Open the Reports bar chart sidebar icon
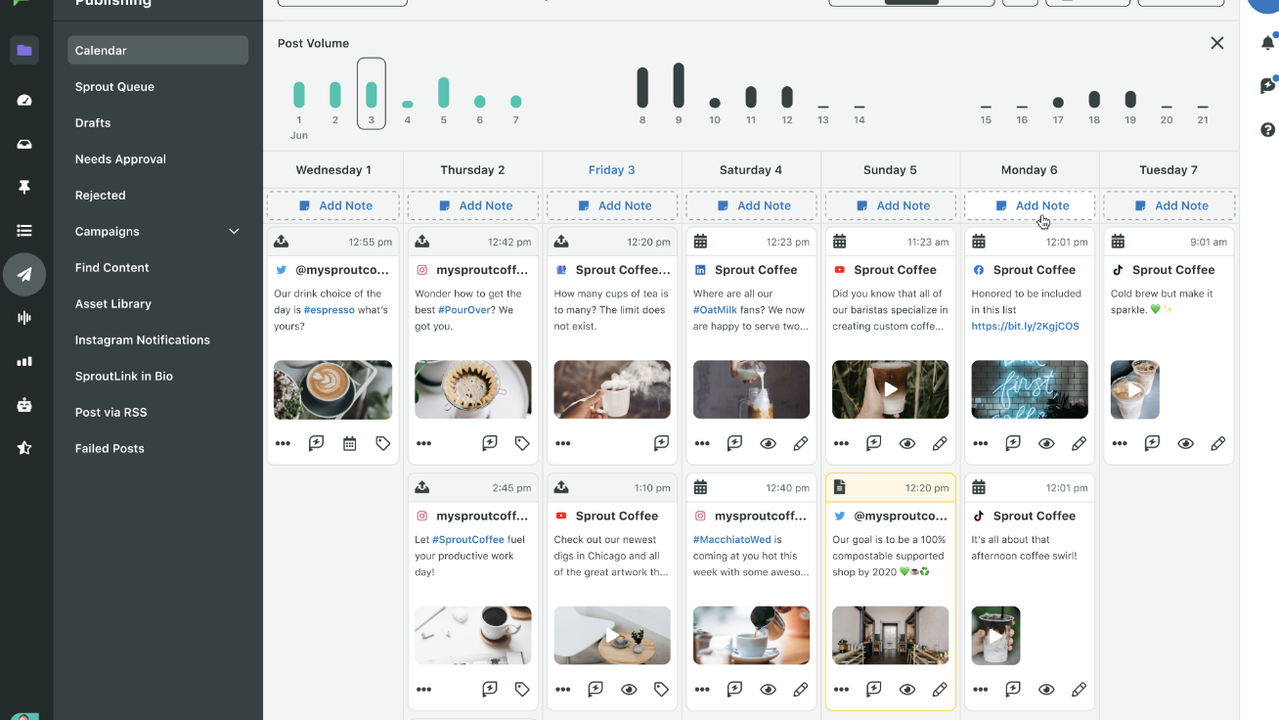1279x720 pixels. [24, 361]
